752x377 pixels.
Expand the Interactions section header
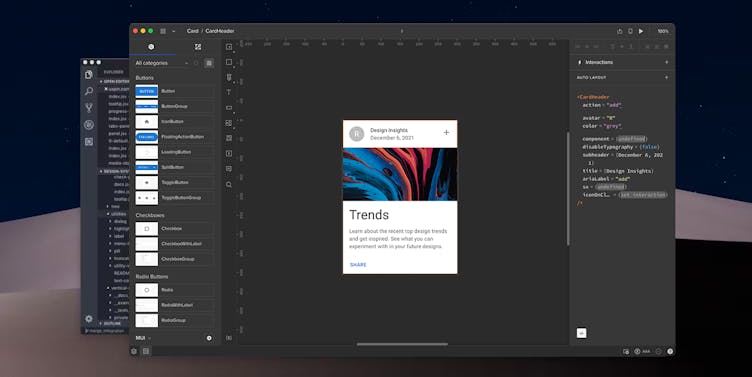[x=596, y=62]
